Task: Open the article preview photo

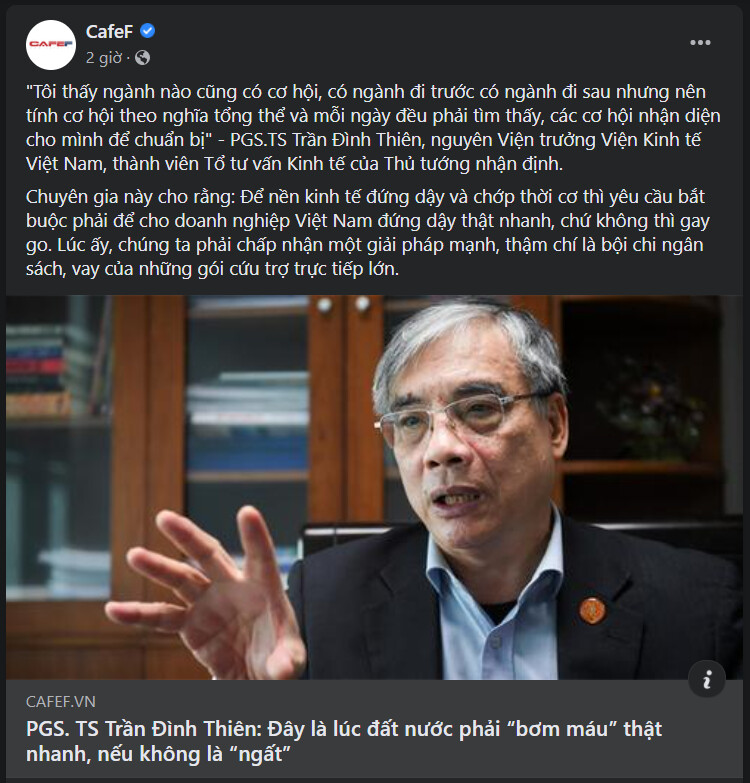Action: (x=375, y=487)
